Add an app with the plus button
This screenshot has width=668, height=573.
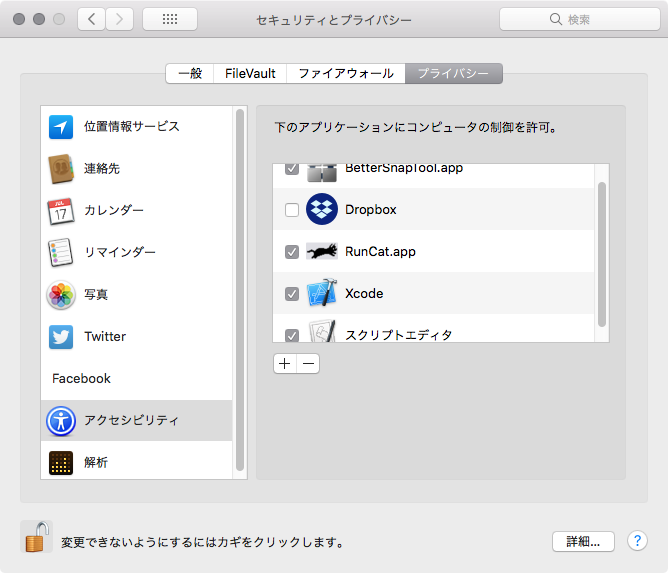coord(284,364)
